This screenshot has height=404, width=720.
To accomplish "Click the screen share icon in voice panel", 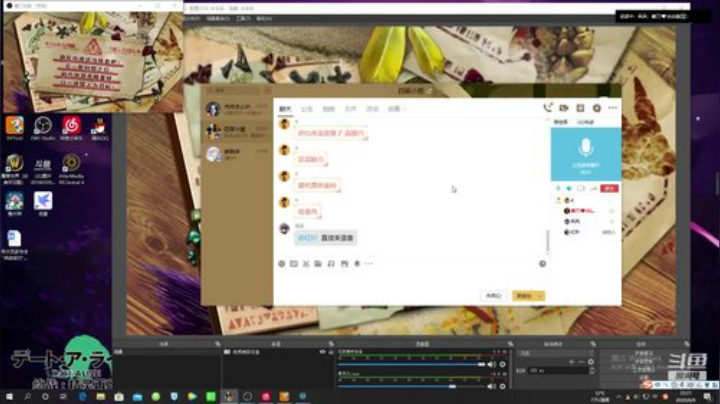I will 581,189.
